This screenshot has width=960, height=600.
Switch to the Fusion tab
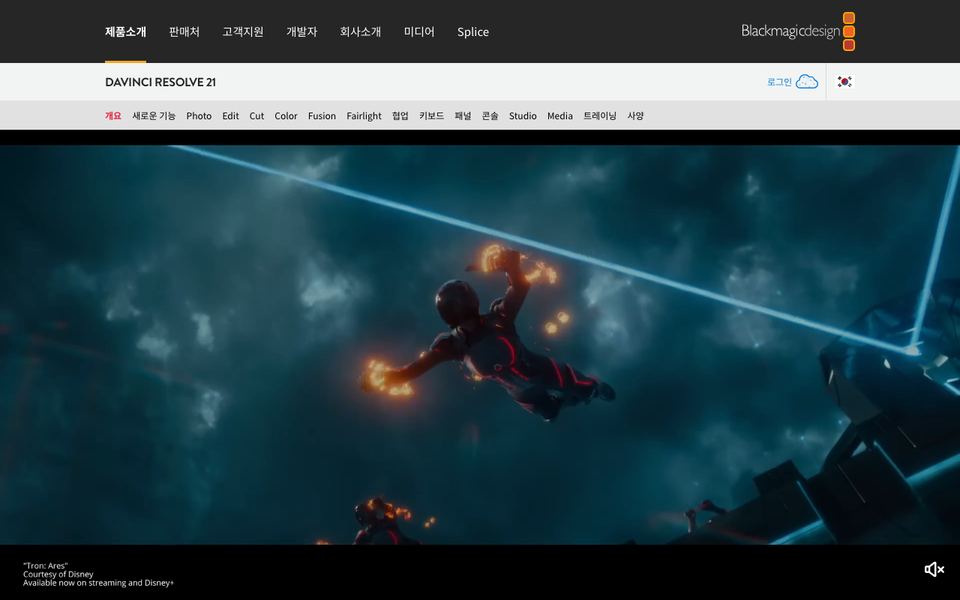click(x=322, y=116)
